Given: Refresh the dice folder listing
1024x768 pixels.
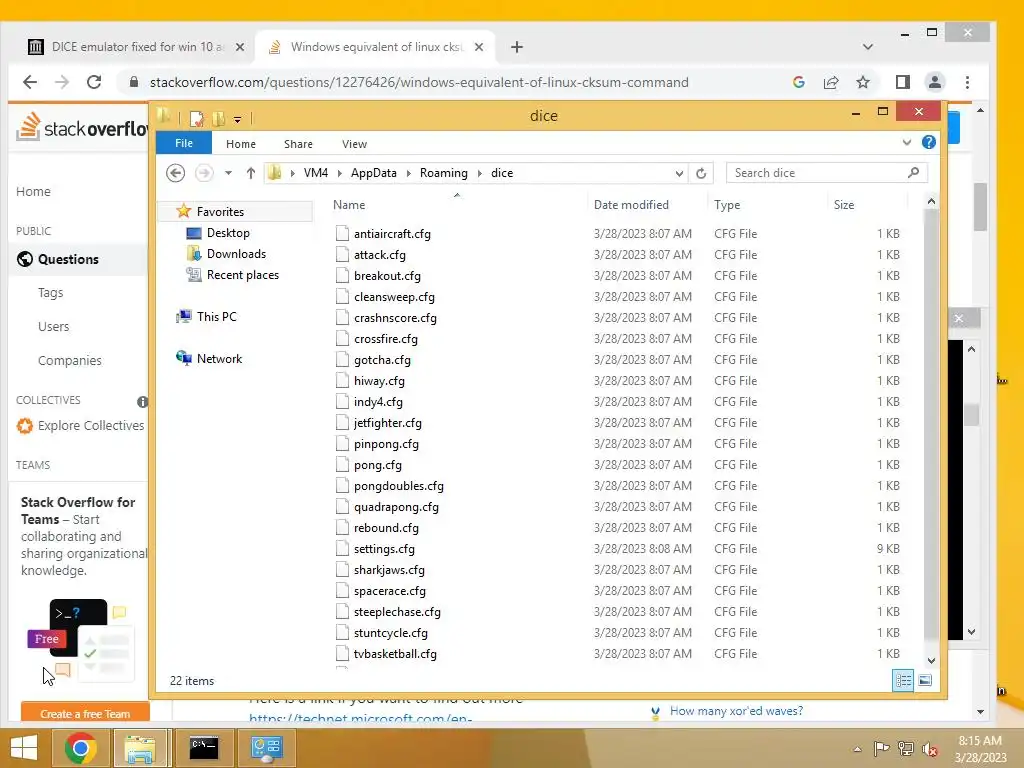Looking at the screenshot, I should click(701, 173).
